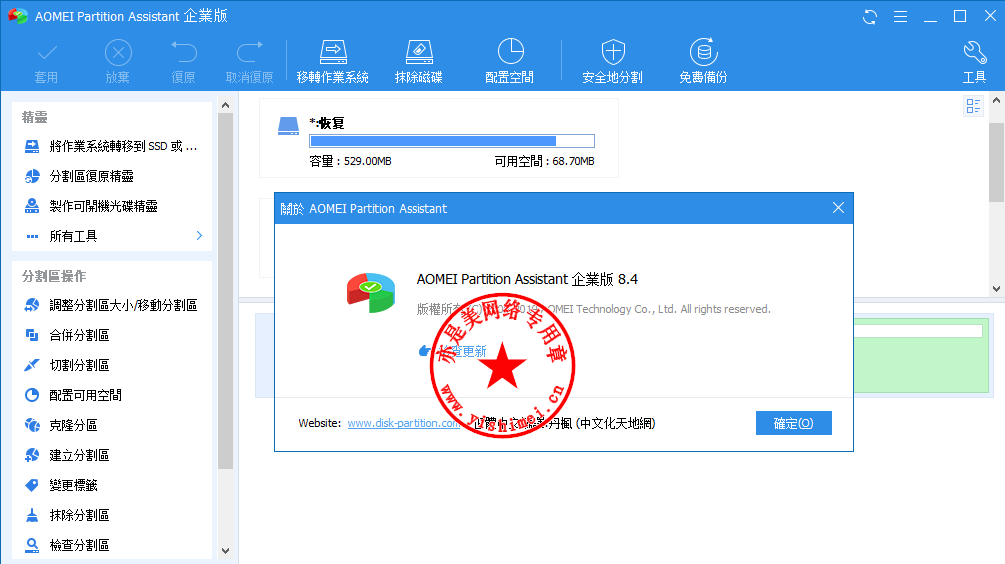The width and height of the screenshot is (1005, 564).
Task: Click the refresh icon in title bar
Action: point(870,17)
